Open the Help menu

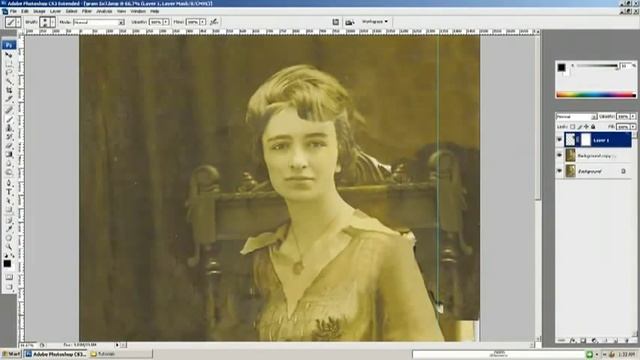(155, 11)
